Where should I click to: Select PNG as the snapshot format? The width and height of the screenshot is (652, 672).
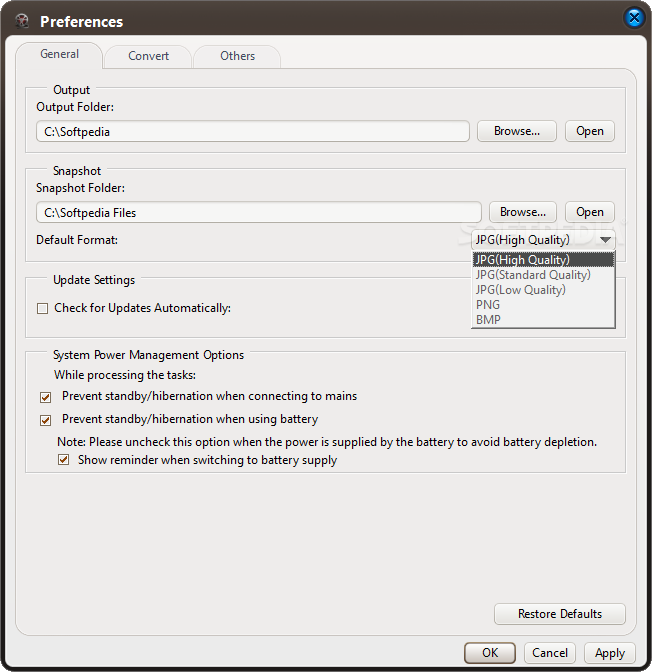pyautogui.click(x=488, y=305)
